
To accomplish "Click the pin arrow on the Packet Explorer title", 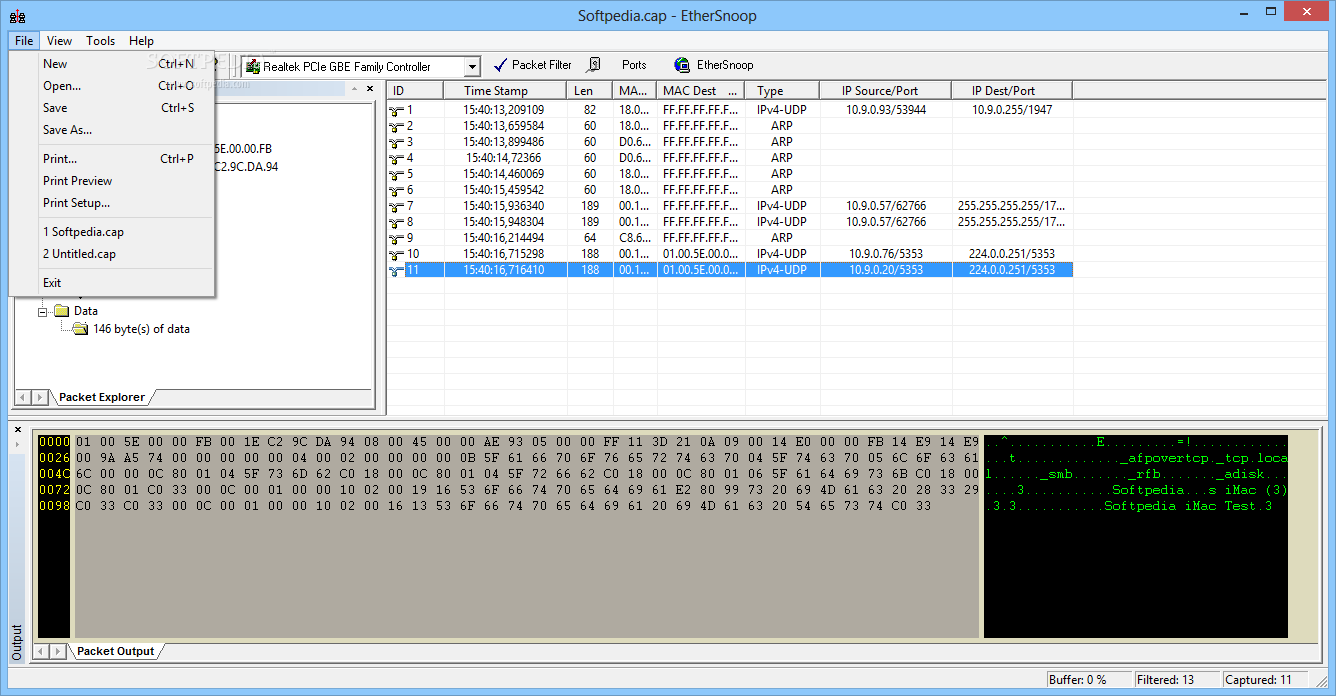I will click(353, 89).
